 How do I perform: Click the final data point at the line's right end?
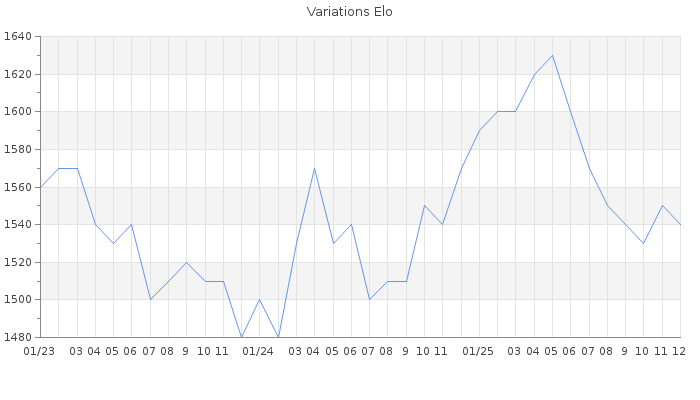(680, 224)
